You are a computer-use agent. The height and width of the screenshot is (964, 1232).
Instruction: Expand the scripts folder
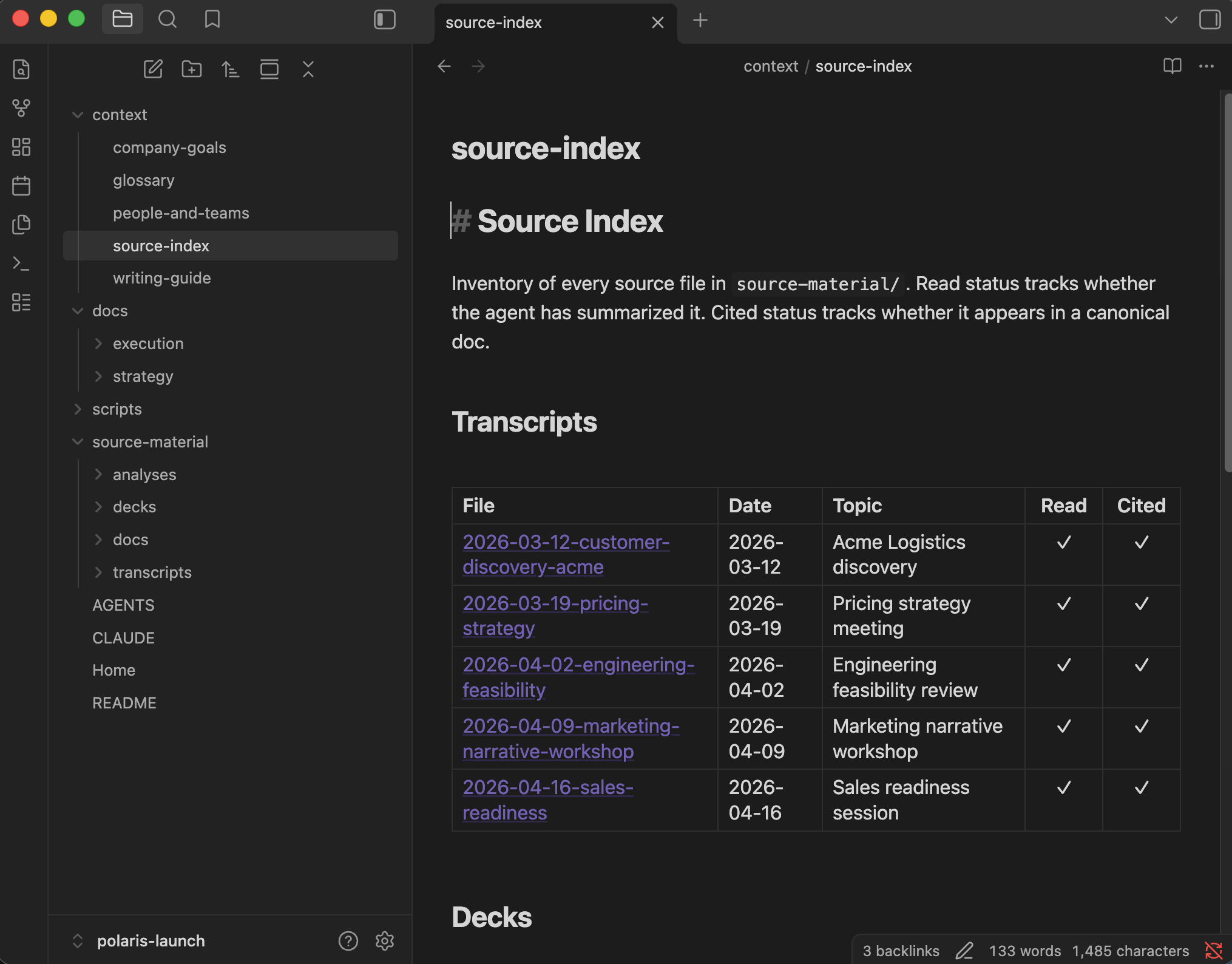pos(231,409)
